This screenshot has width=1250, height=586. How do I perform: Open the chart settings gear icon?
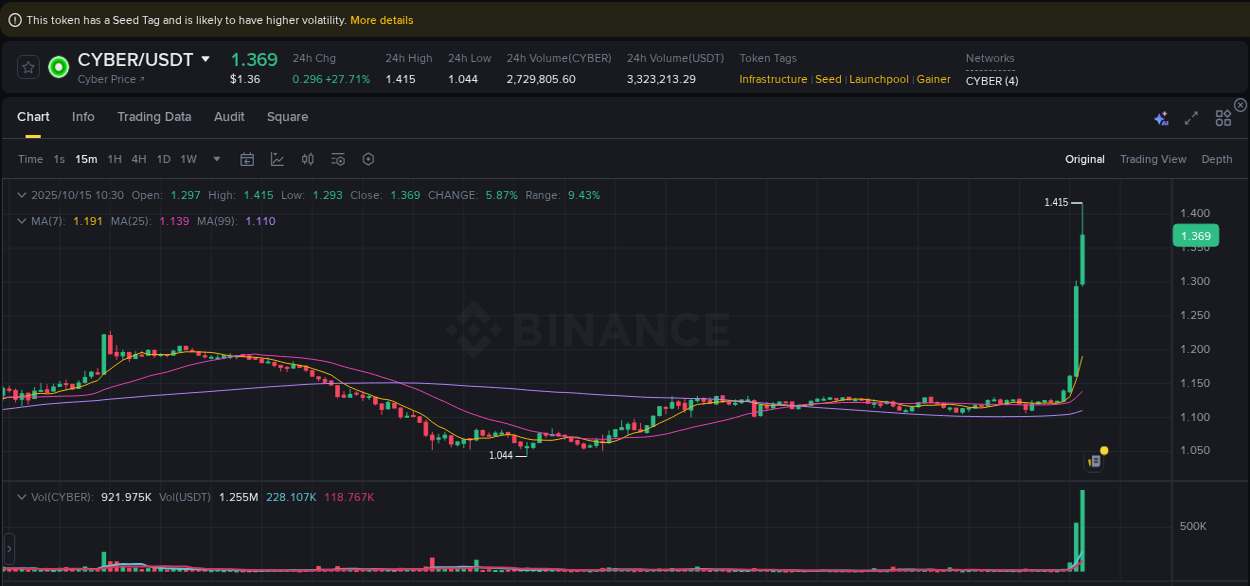pyautogui.click(x=368, y=159)
